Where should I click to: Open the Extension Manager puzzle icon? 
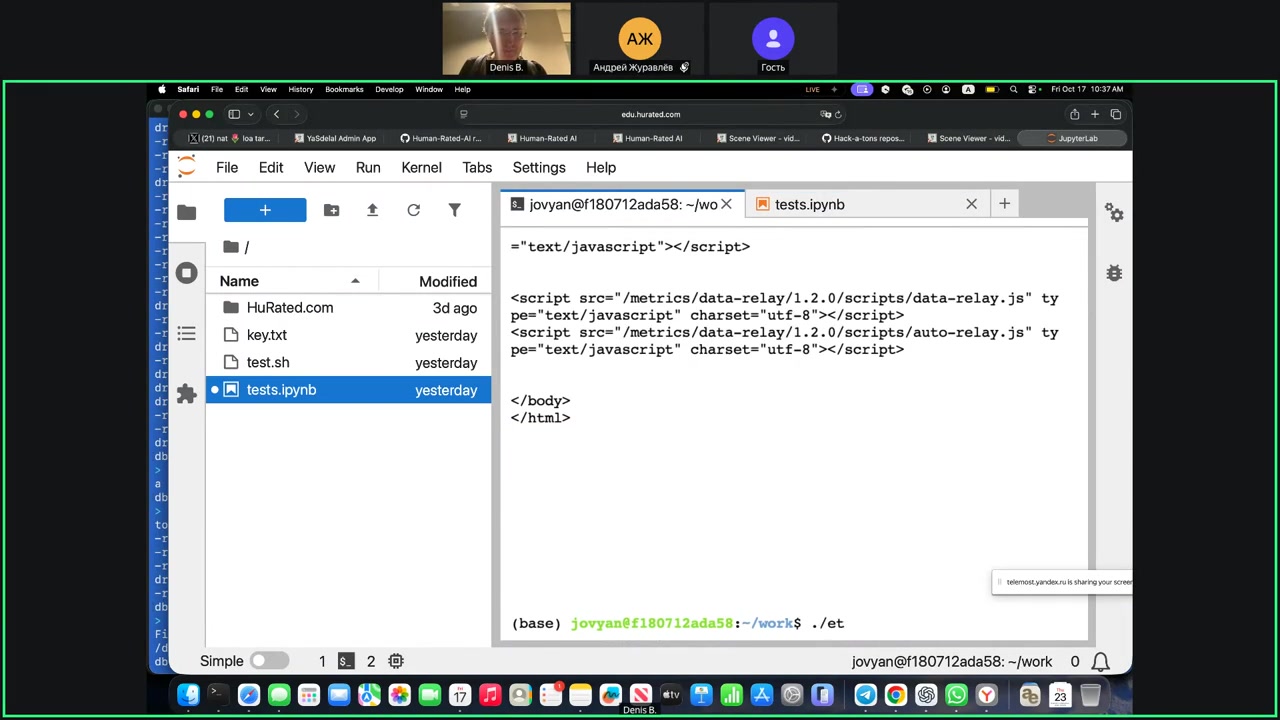187,394
